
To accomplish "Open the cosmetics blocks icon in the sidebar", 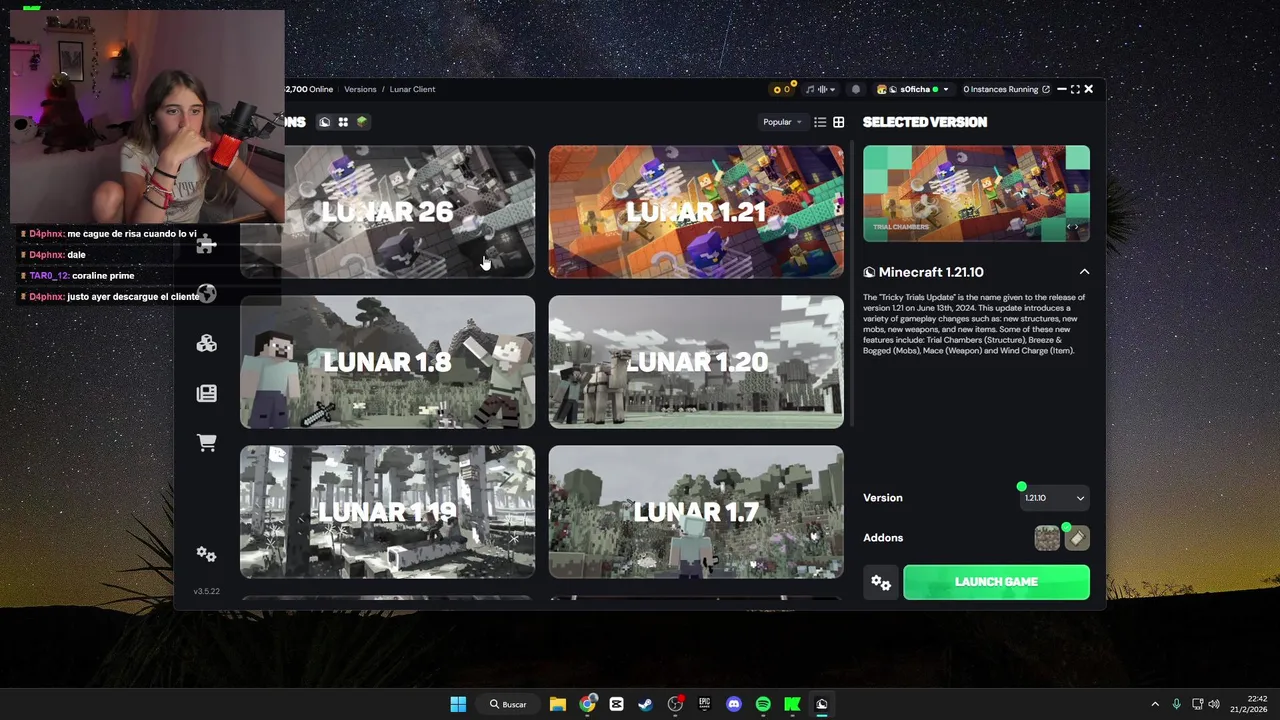I will 206,343.
